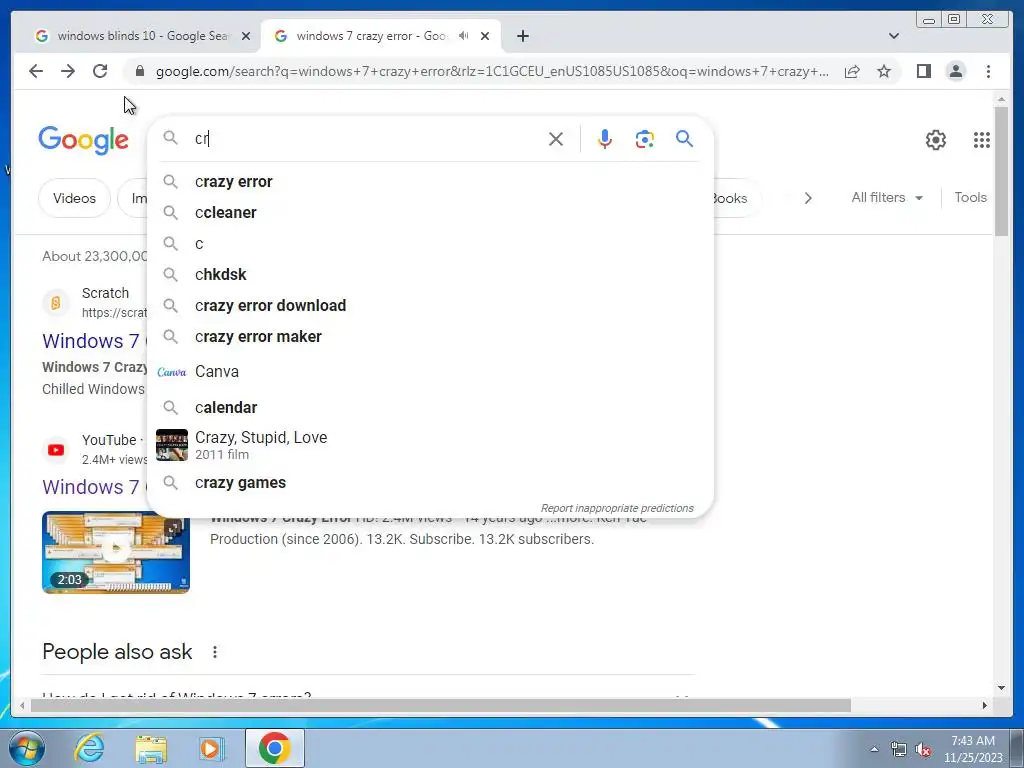Open the YouTube result source
Image resolution: width=1024 pixels, height=768 pixels.
point(108,440)
